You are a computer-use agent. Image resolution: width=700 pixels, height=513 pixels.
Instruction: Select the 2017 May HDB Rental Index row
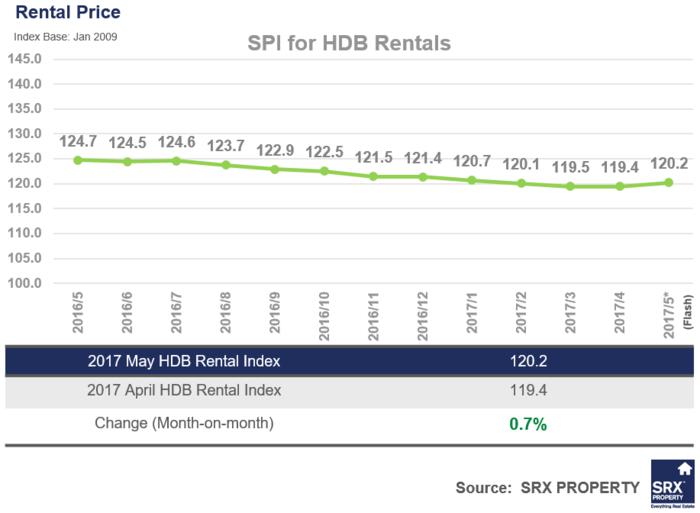coord(349,361)
